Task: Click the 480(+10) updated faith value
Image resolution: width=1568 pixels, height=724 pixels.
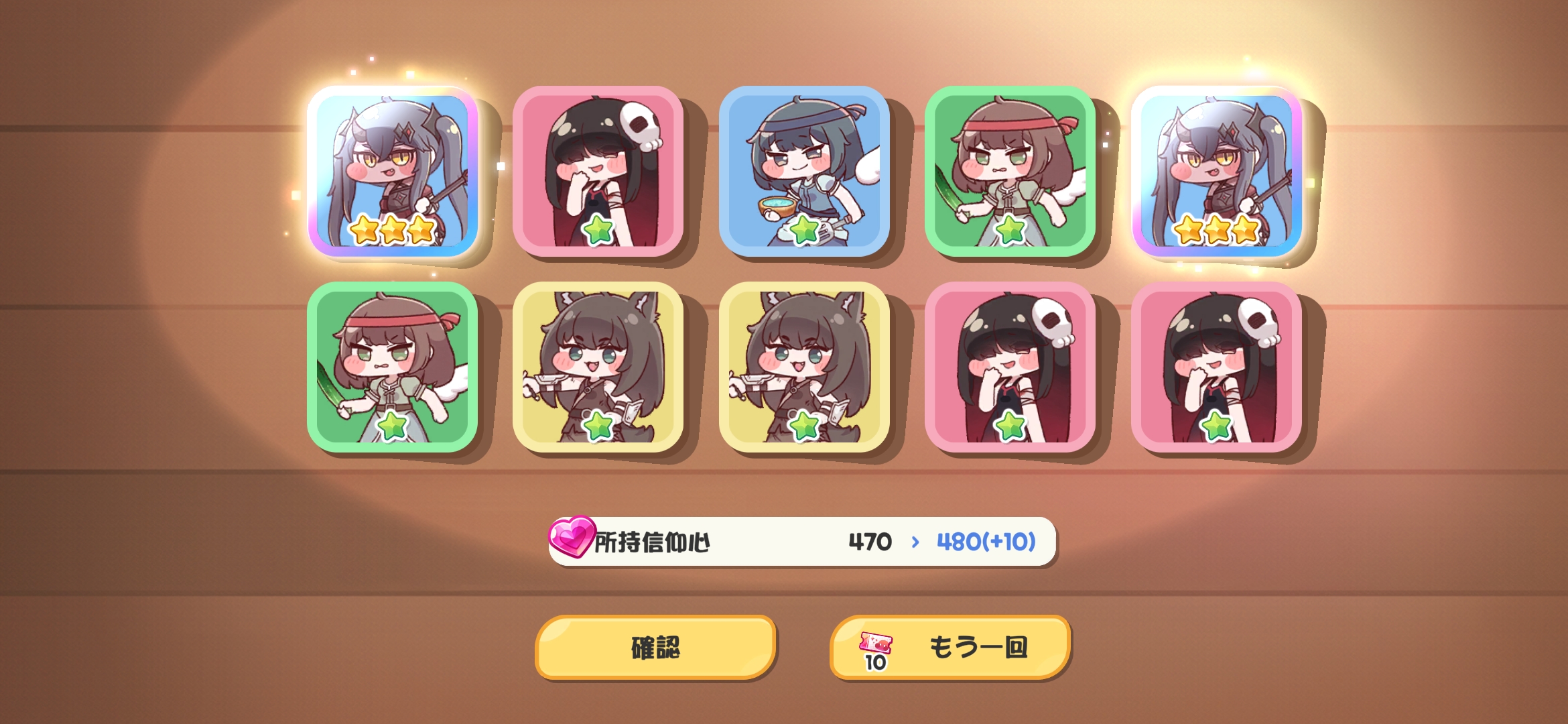Action: pos(986,542)
